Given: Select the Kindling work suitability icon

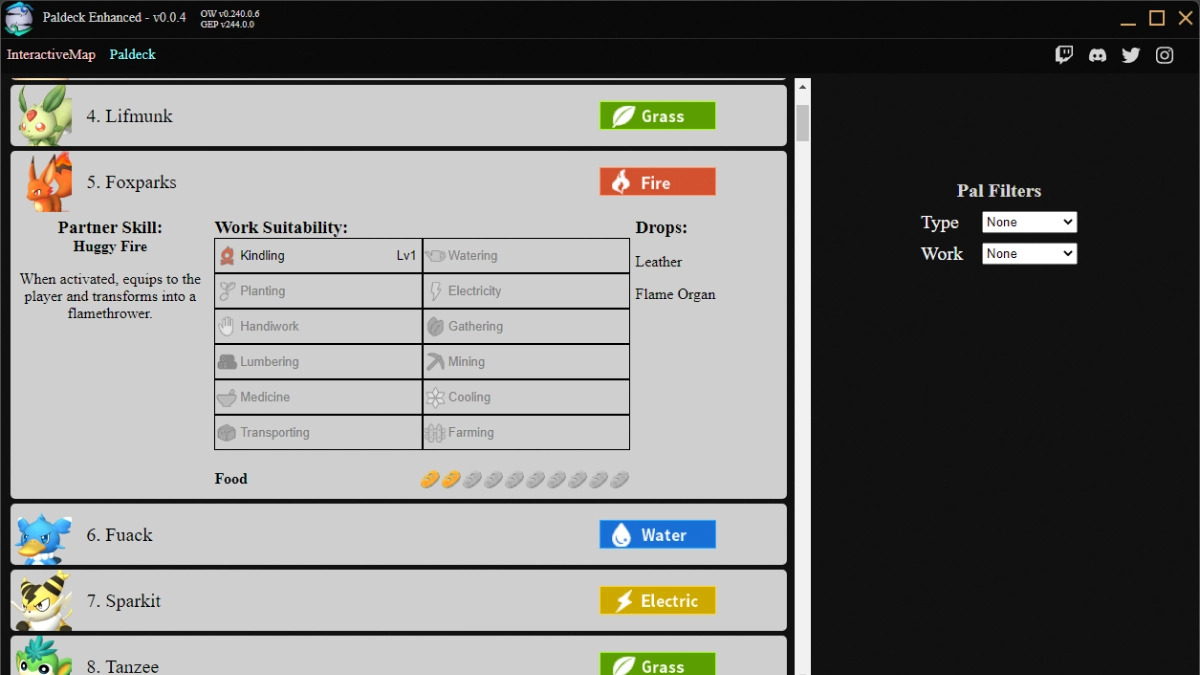Looking at the screenshot, I should [225, 255].
